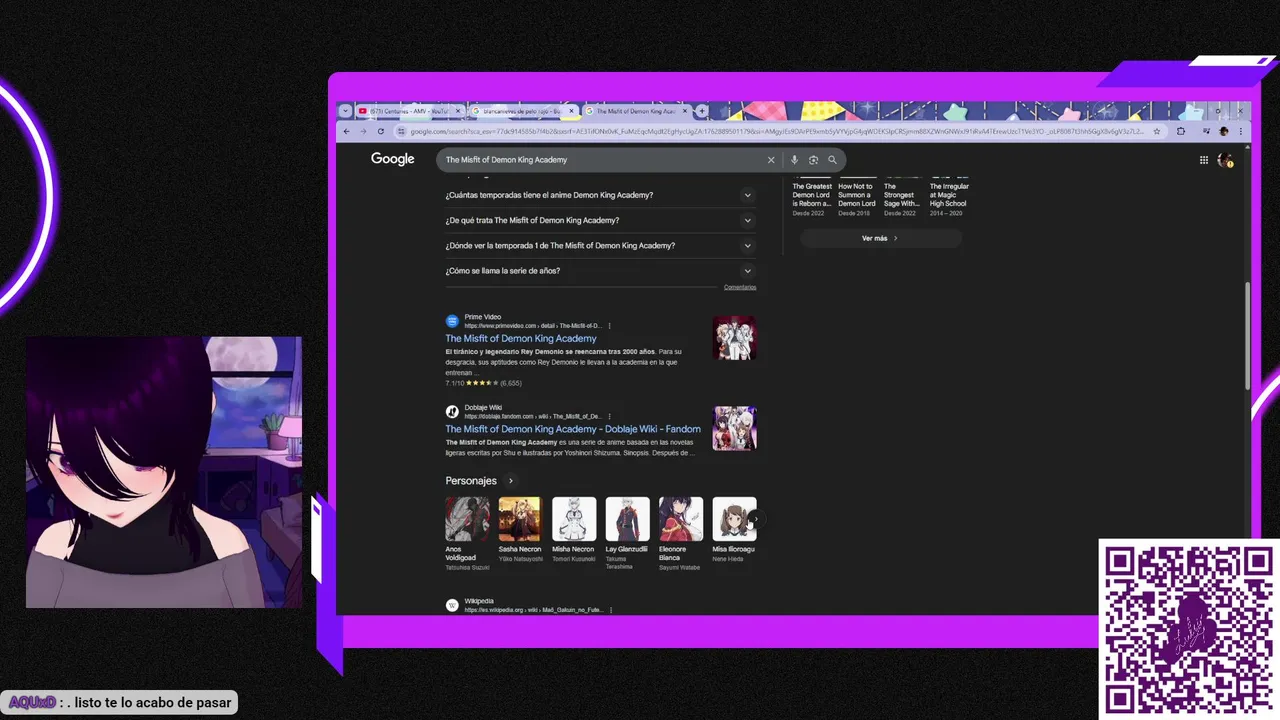The height and width of the screenshot is (720, 1280).
Task: Click the Wikipedia site favicon
Action: point(452,605)
